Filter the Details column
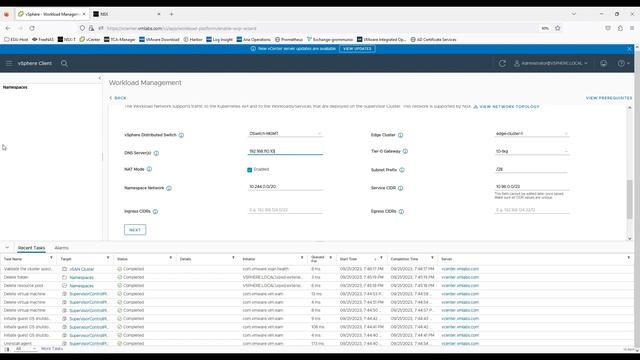Image resolution: width=640 pixels, height=360 pixels. (x=233, y=258)
